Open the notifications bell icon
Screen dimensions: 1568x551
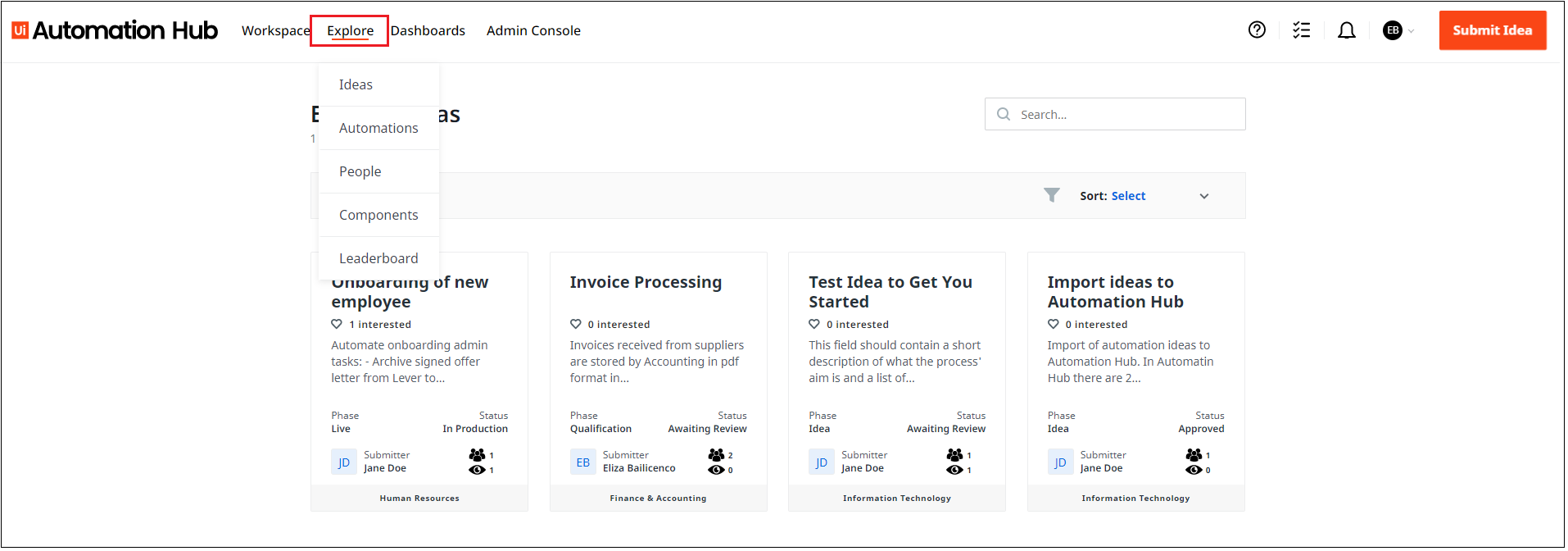point(1347,30)
